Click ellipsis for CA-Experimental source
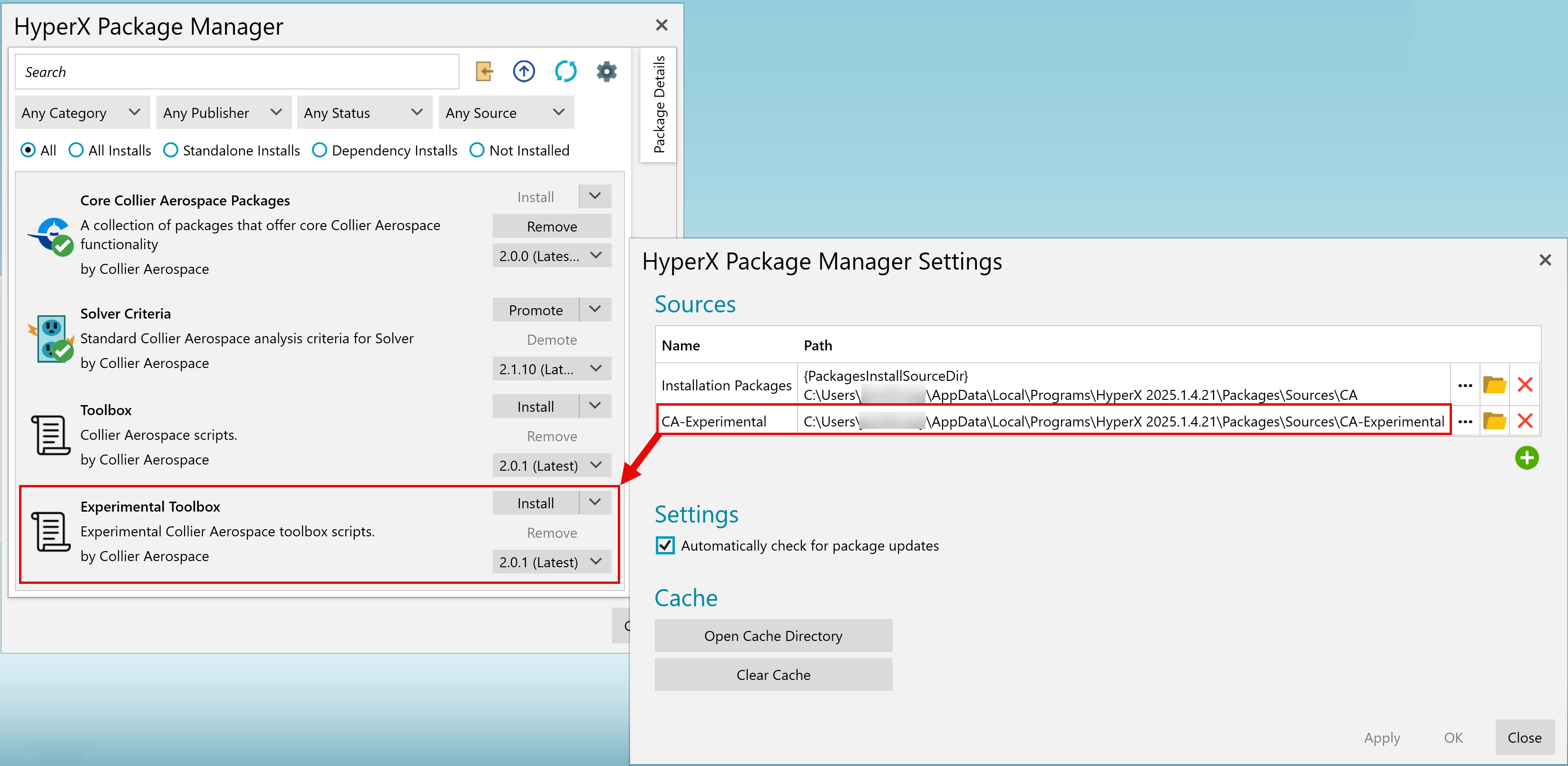The image size is (1568, 766). (1465, 421)
